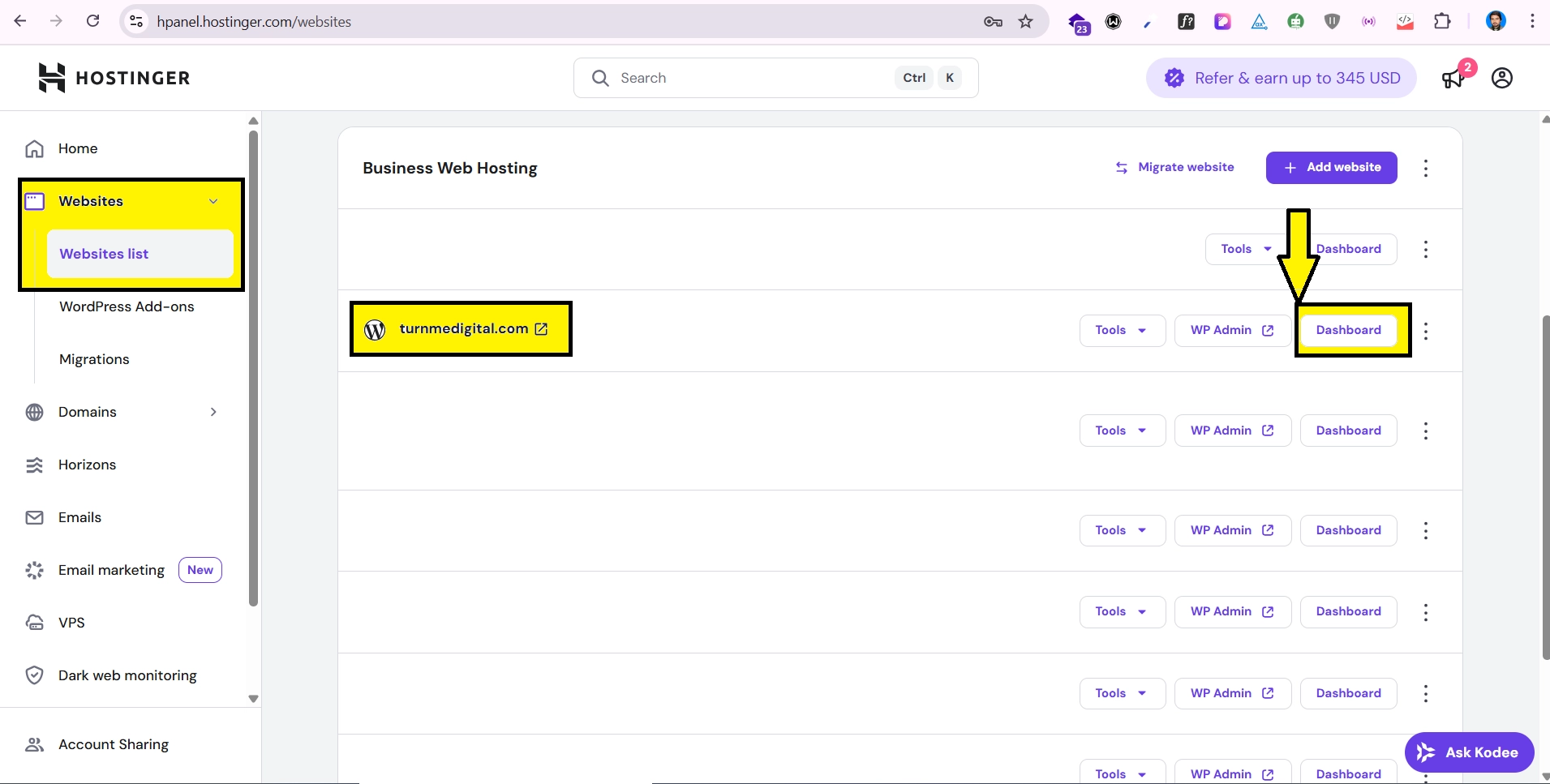Open Dashboard for turnmedigital.com
The width and height of the screenshot is (1550, 784).
[1348, 331]
